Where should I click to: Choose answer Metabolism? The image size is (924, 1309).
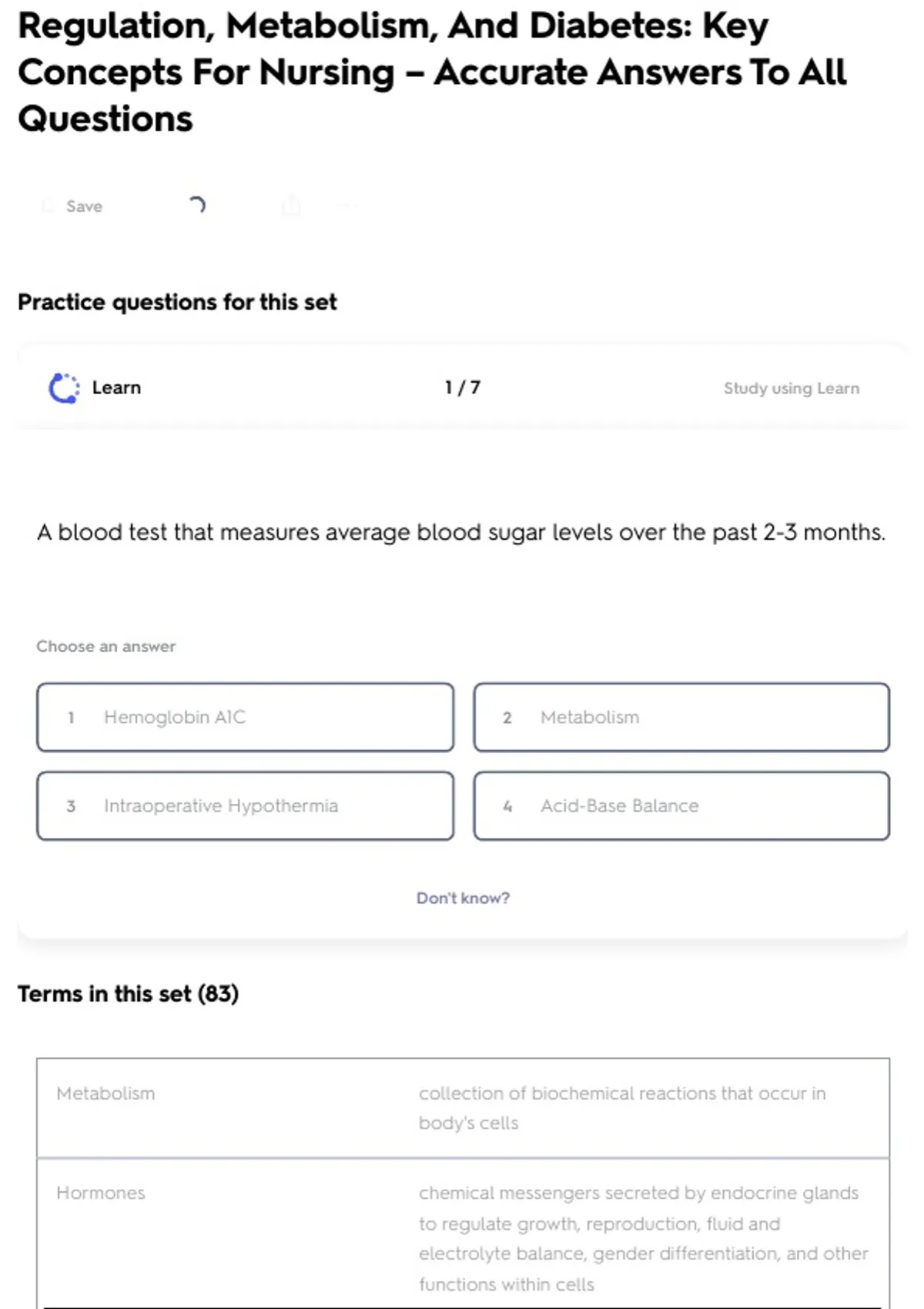click(681, 717)
